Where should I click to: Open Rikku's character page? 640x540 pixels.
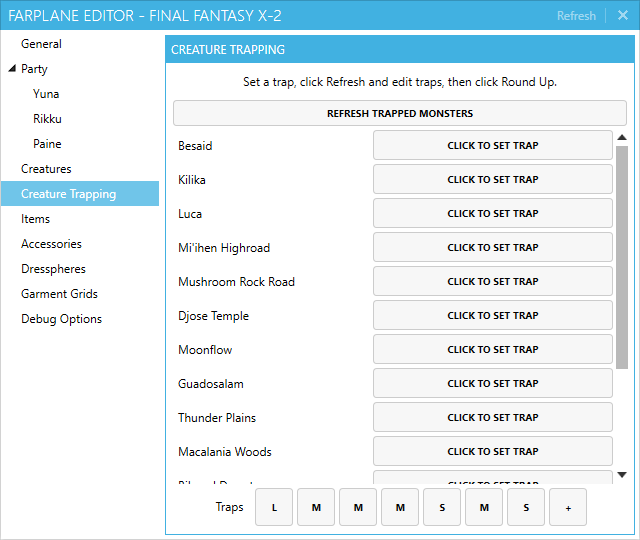tap(47, 119)
